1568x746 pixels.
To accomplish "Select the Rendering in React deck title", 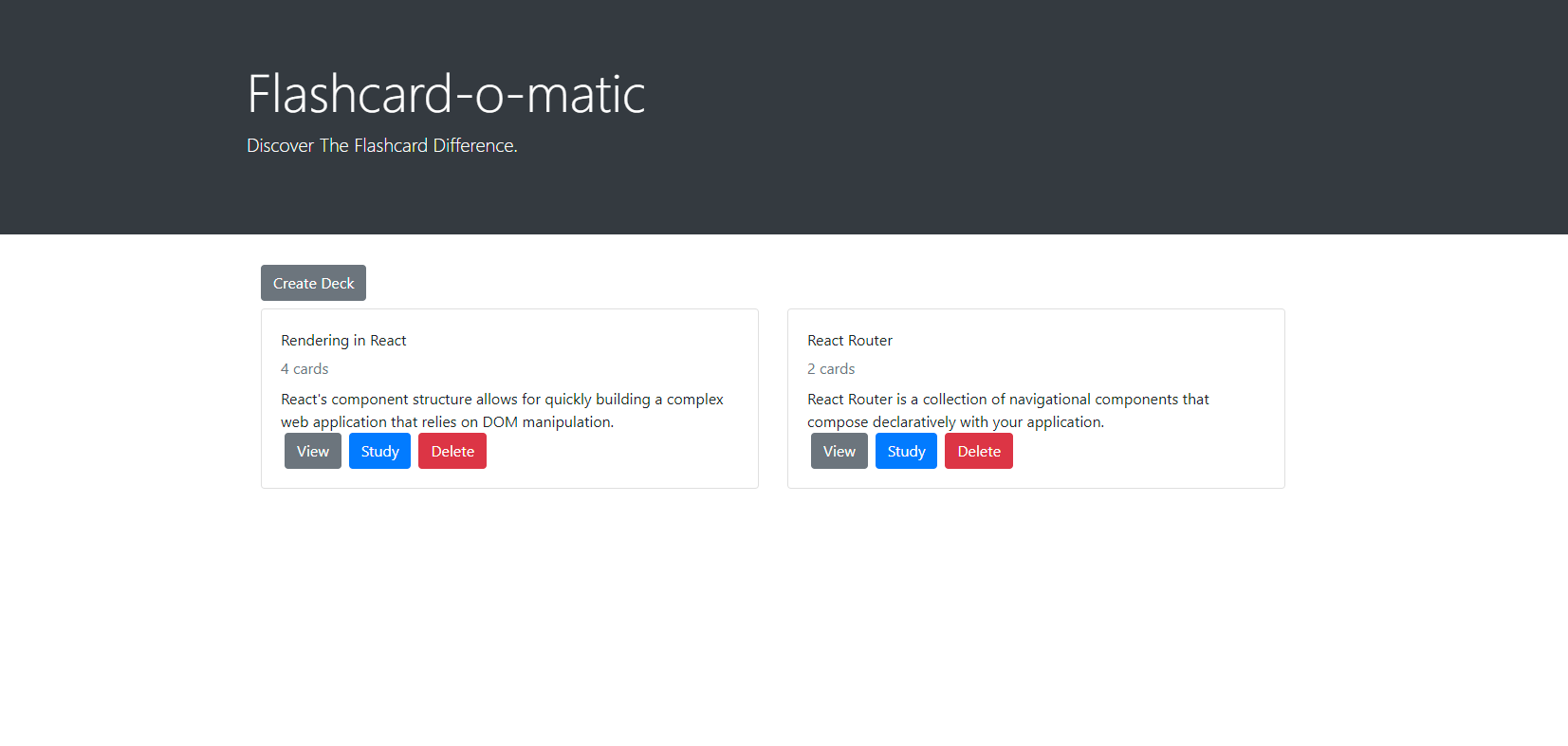I will (343, 340).
